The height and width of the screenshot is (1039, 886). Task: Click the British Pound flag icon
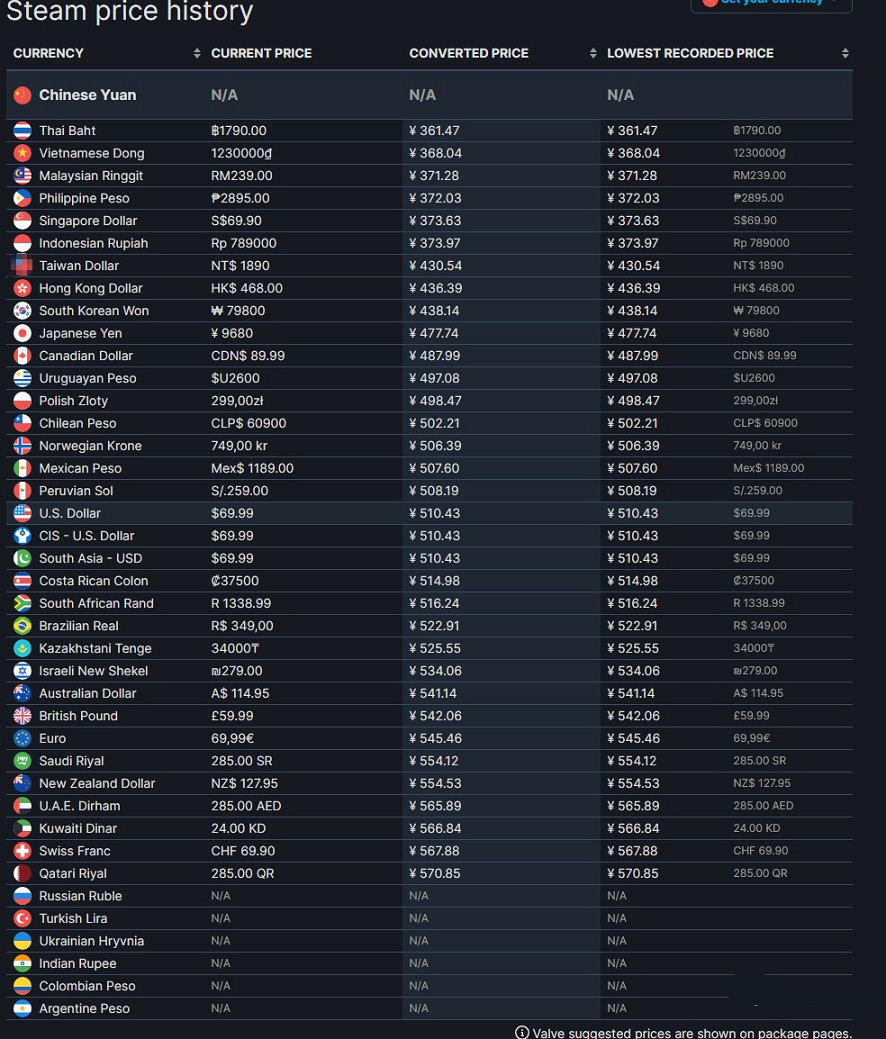[22, 716]
